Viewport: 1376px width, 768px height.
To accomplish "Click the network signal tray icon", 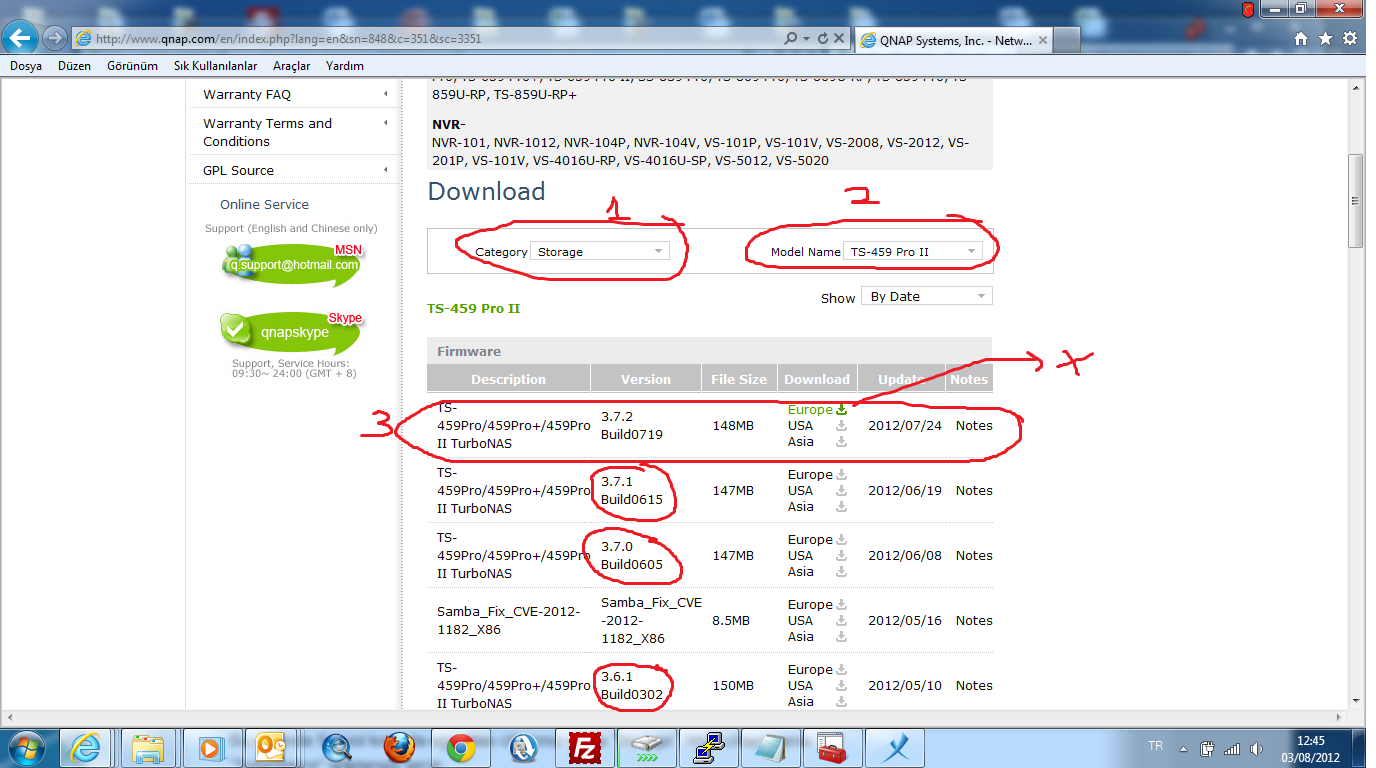I will [1231, 748].
